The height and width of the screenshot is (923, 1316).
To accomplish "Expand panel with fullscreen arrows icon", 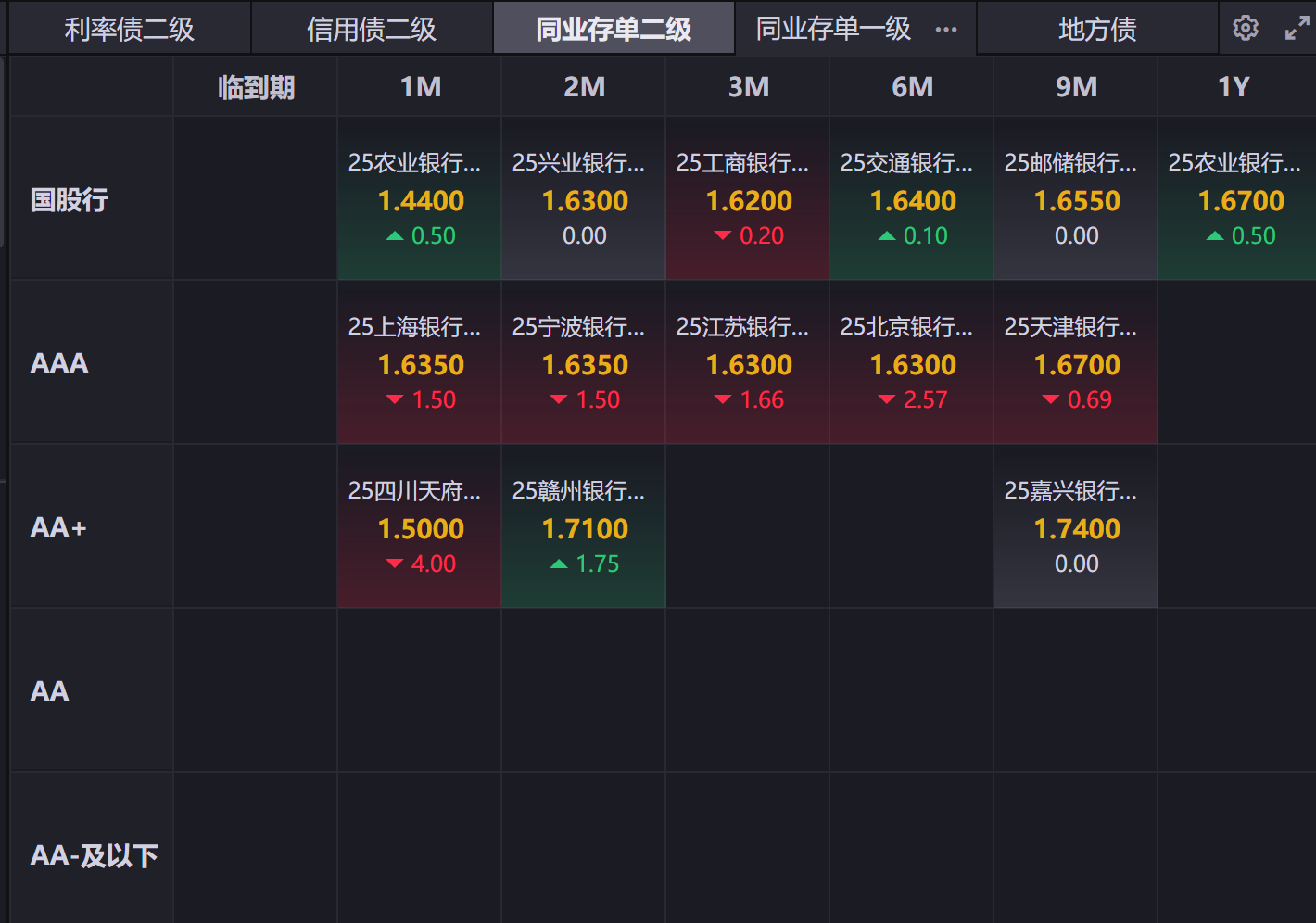I will 1297,29.
